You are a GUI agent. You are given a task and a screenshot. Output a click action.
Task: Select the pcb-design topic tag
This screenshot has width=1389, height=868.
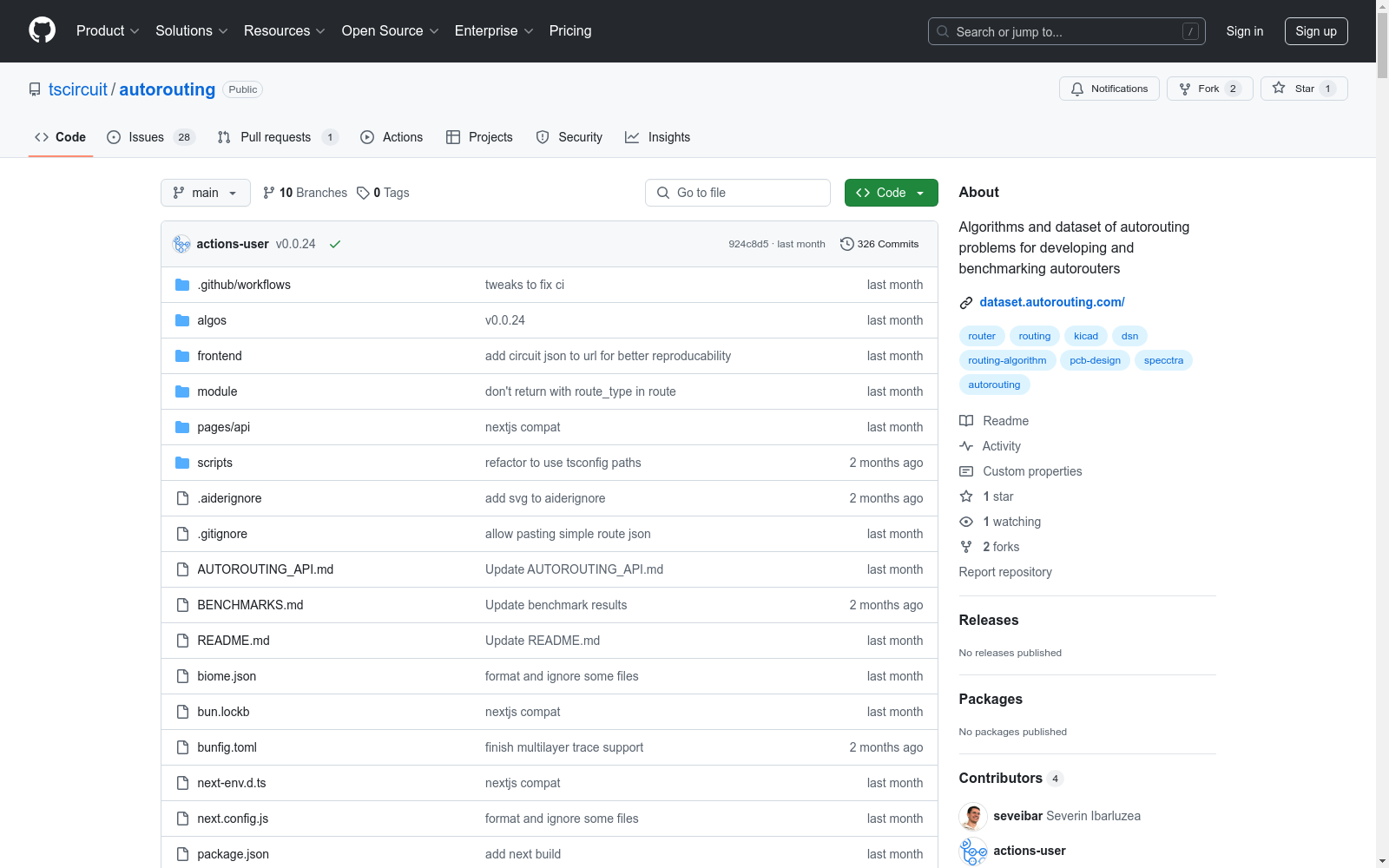coord(1095,360)
